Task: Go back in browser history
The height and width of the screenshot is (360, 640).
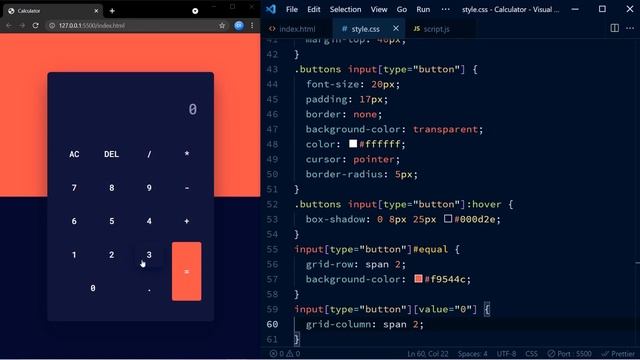Action: (9, 25)
